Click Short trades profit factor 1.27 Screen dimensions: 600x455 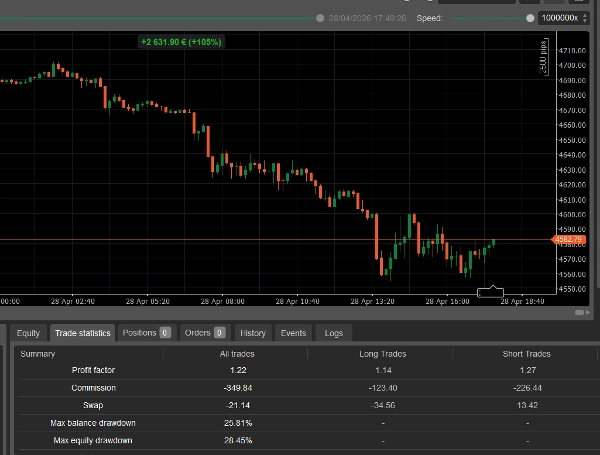click(x=527, y=370)
